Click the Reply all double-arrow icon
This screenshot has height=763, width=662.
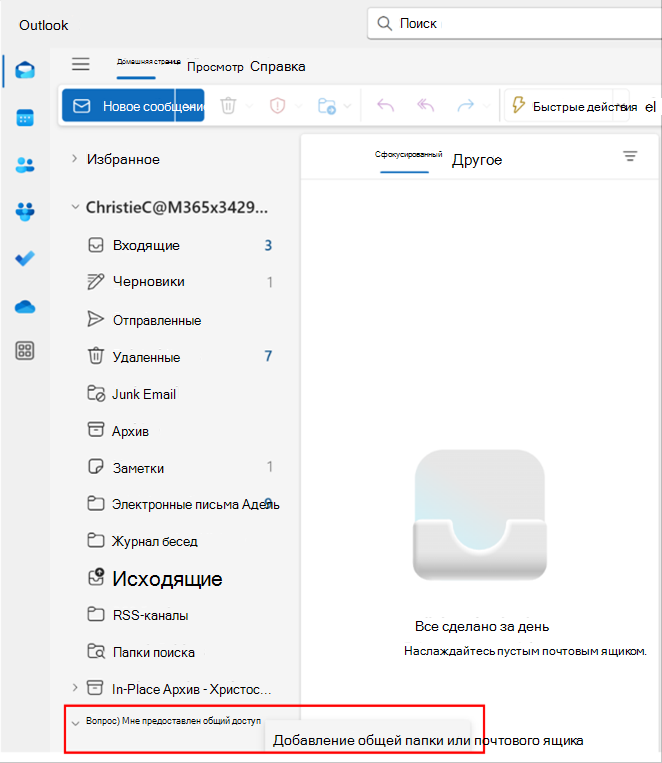[425, 105]
